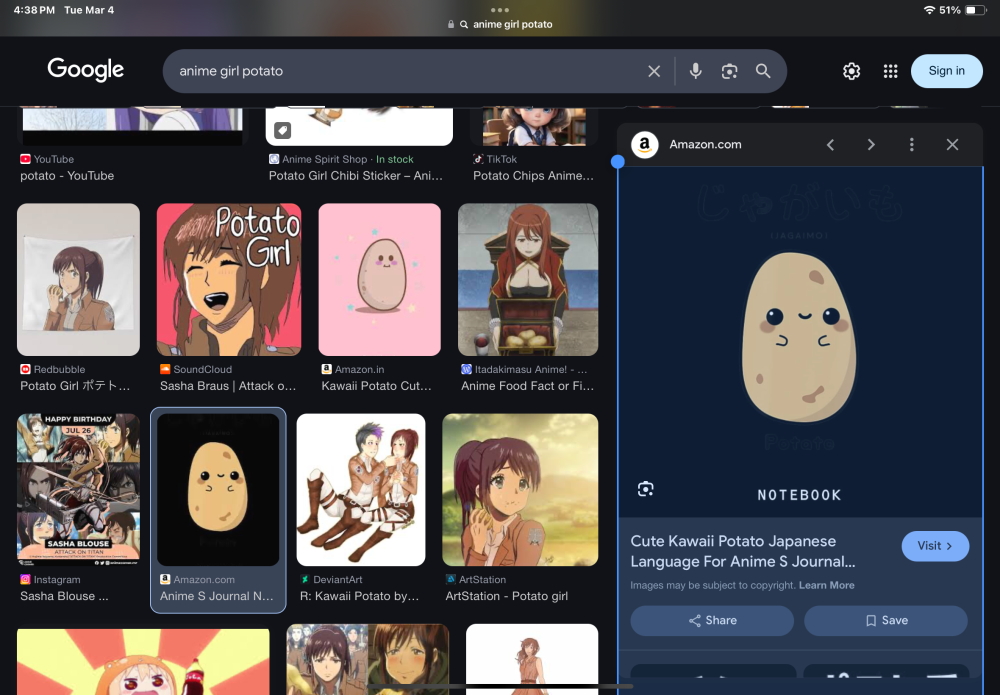
Task: Click Cute Kawaii Potato Japanese Language title
Action: click(x=743, y=552)
